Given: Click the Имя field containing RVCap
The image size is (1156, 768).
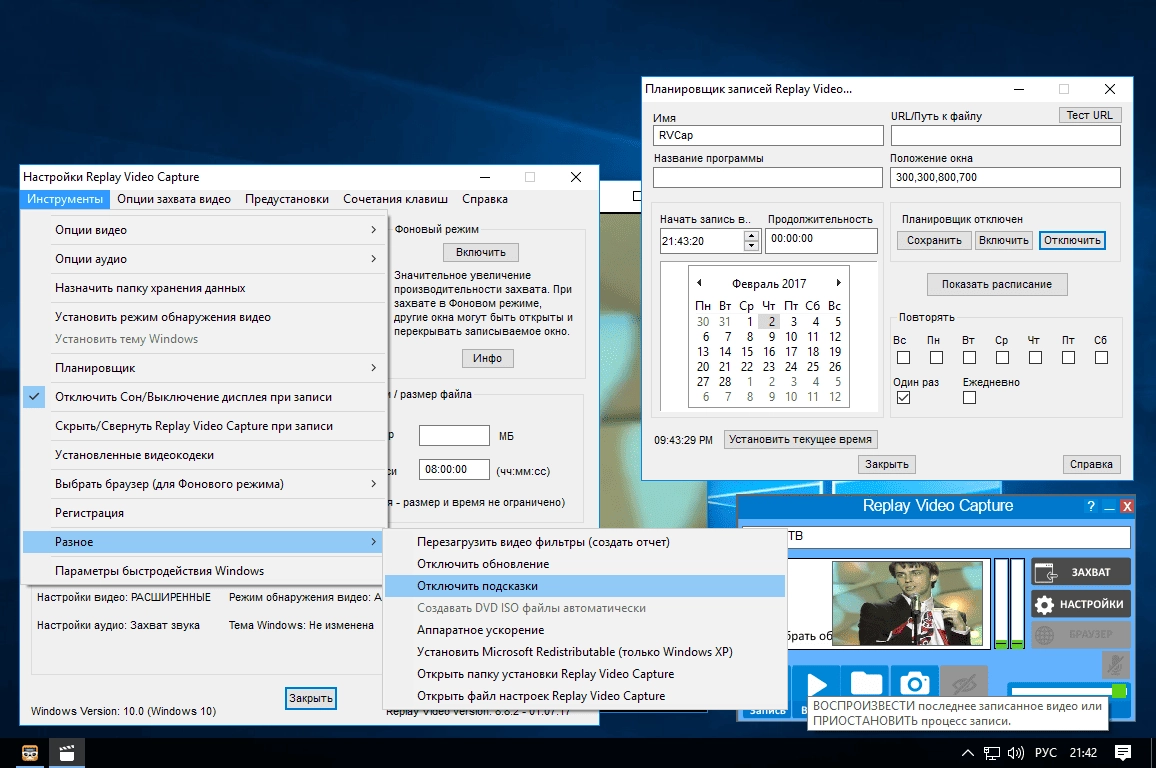Looking at the screenshot, I should (767, 136).
